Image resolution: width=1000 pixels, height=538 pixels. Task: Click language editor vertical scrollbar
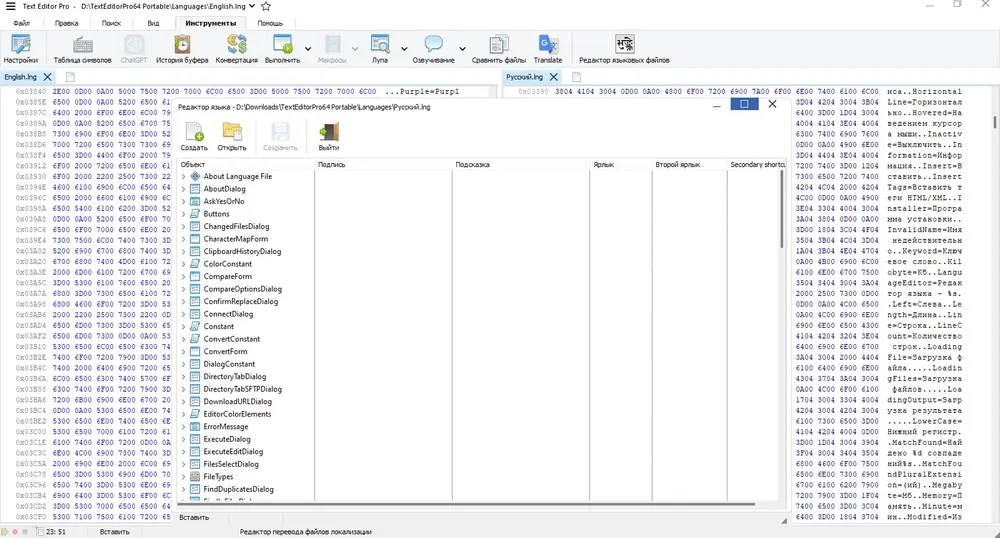click(x=782, y=209)
